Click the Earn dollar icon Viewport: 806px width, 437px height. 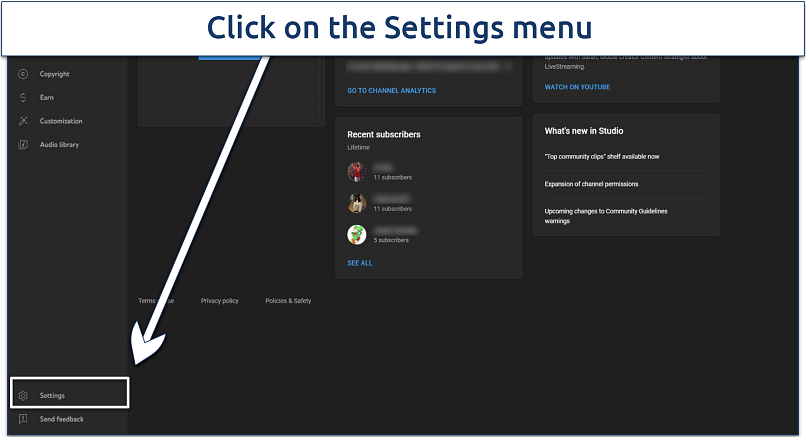(23, 98)
